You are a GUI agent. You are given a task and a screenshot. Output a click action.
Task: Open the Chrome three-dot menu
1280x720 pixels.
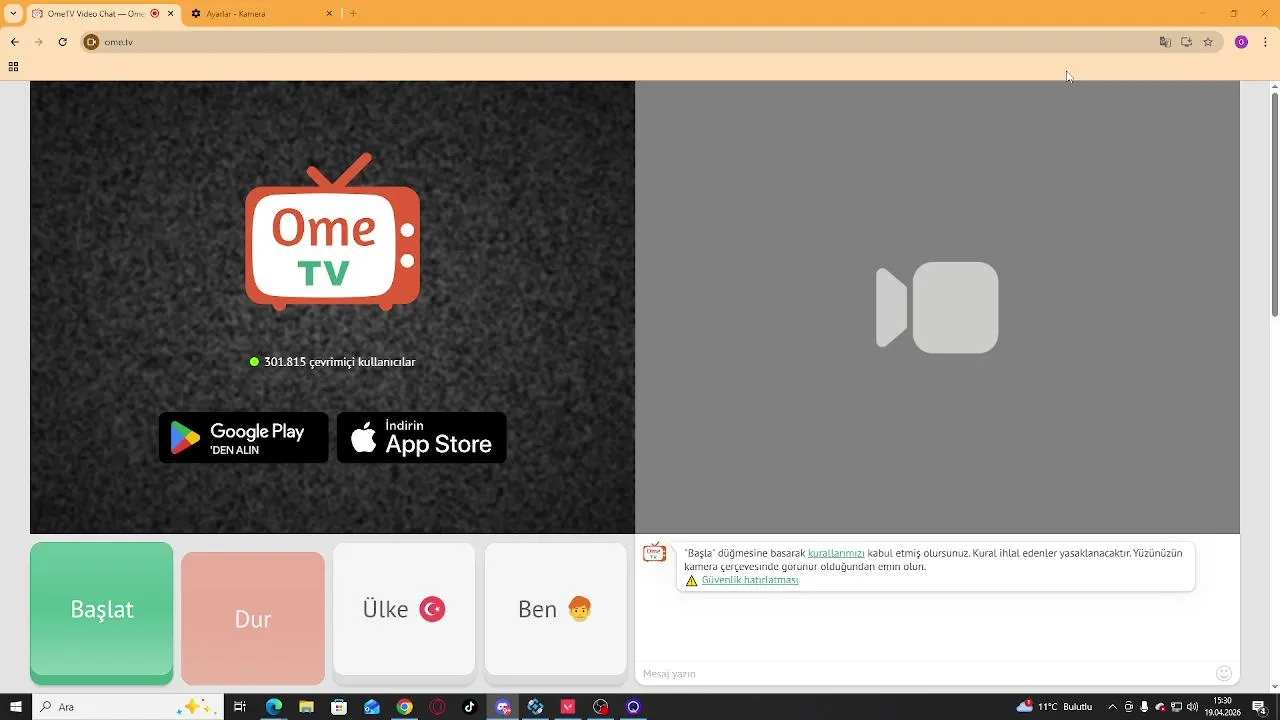[1266, 42]
